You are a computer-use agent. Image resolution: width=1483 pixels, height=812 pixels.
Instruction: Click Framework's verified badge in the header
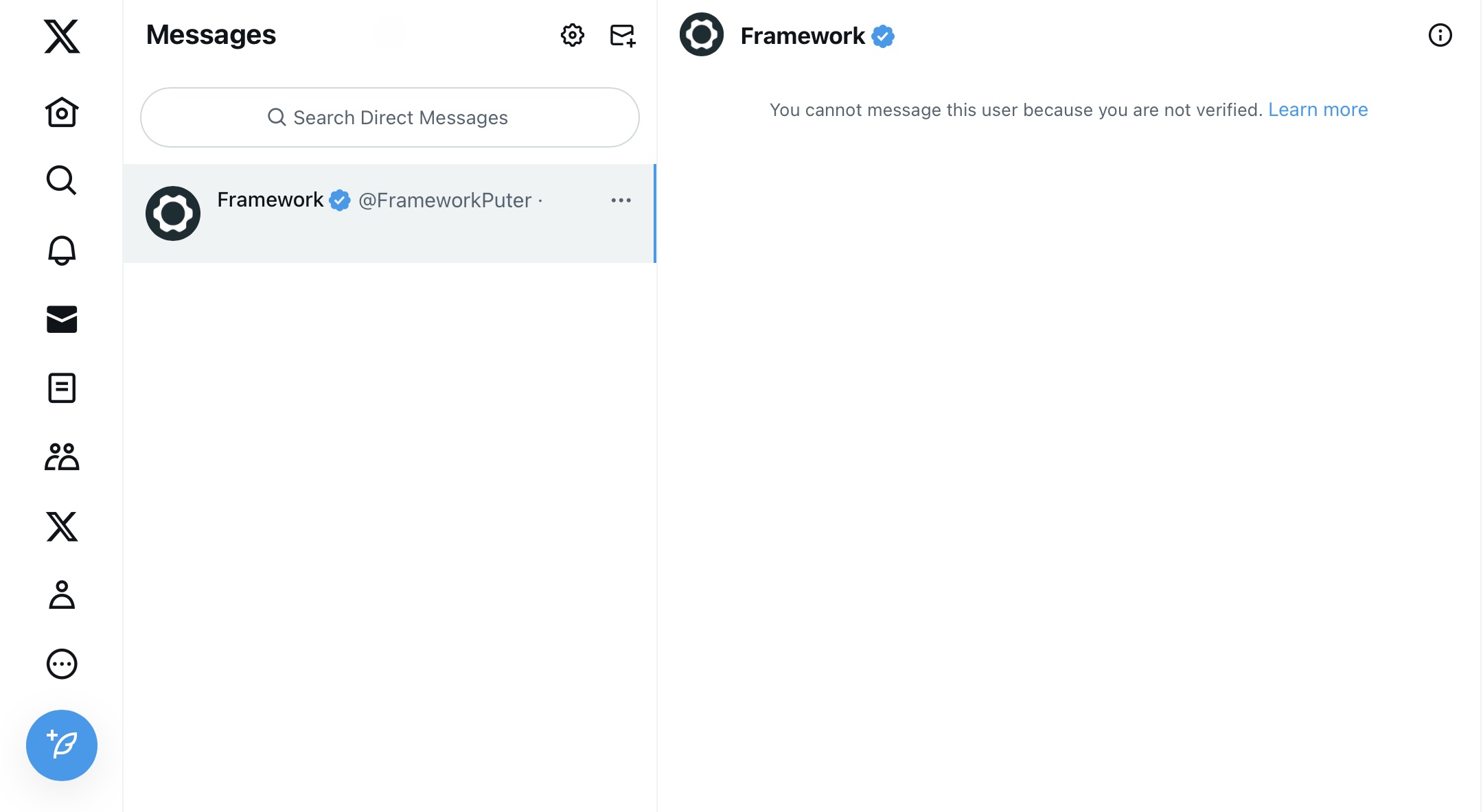click(884, 36)
